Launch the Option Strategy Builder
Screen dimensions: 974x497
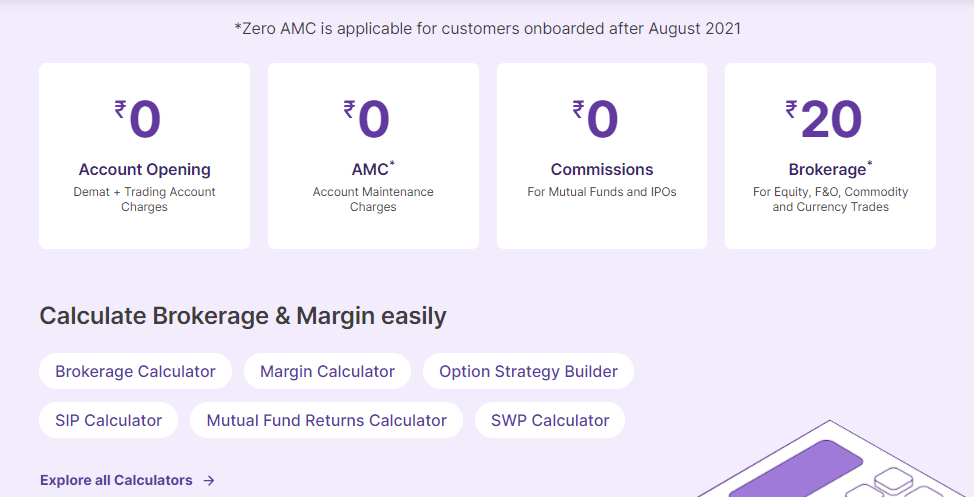[528, 372]
